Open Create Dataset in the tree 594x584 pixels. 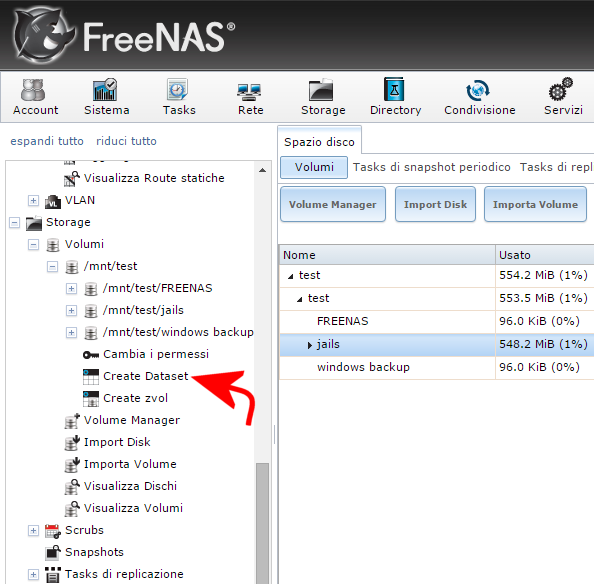145,376
